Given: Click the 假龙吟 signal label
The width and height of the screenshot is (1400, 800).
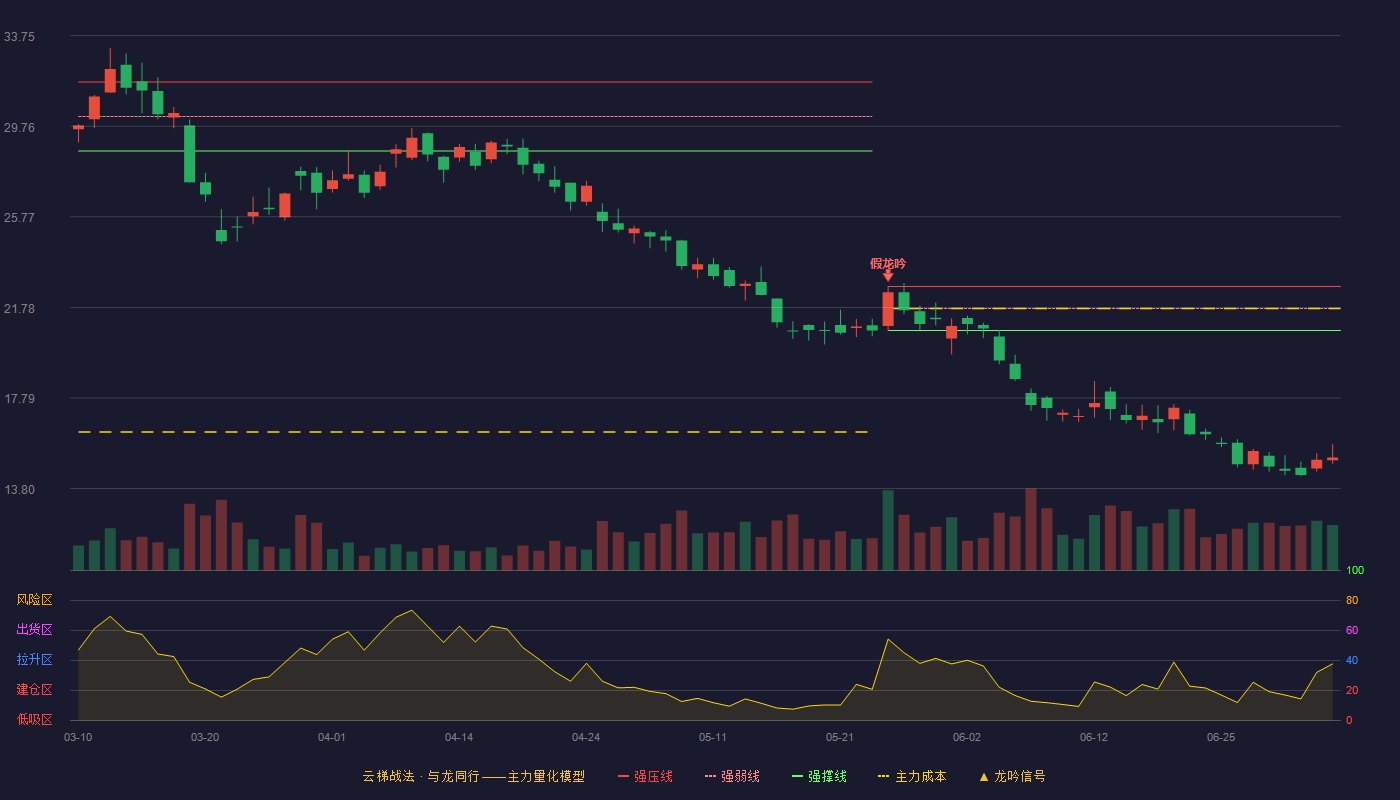Looking at the screenshot, I should pyautogui.click(x=888, y=263).
